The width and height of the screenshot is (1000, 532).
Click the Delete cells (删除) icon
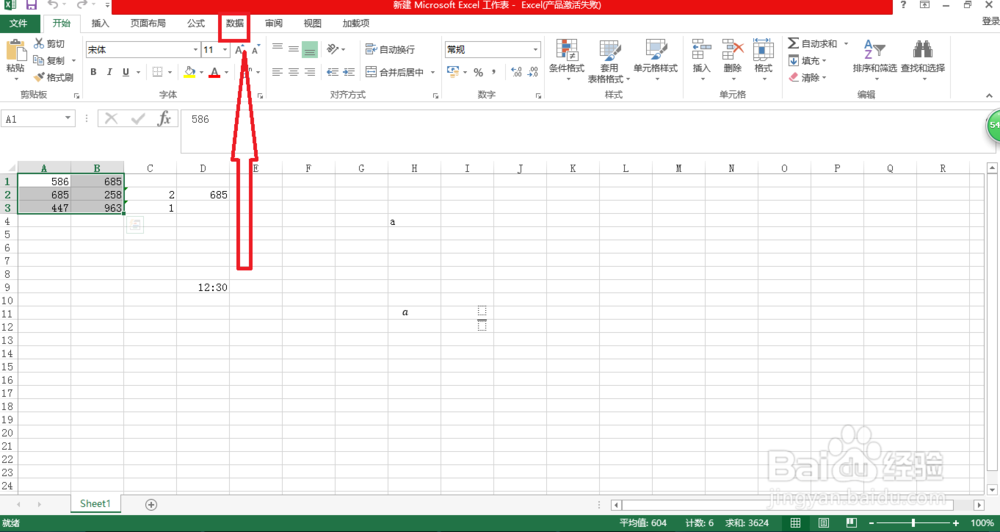(x=733, y=49)
